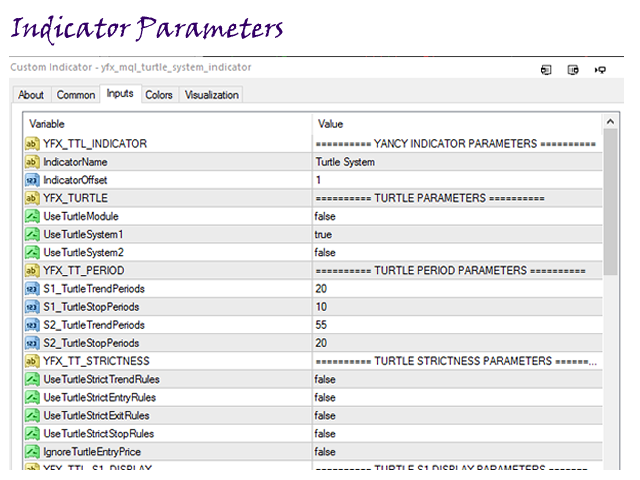Click the 'Turtle System' IndicatorName value
This screenshot has height=480, width=640.
pos(345,162)
